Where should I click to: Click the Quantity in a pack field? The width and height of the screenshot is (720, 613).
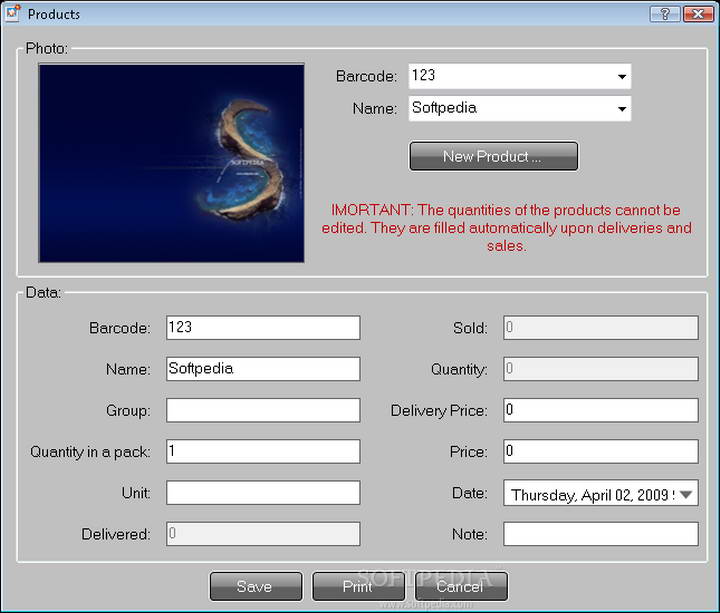263,451
